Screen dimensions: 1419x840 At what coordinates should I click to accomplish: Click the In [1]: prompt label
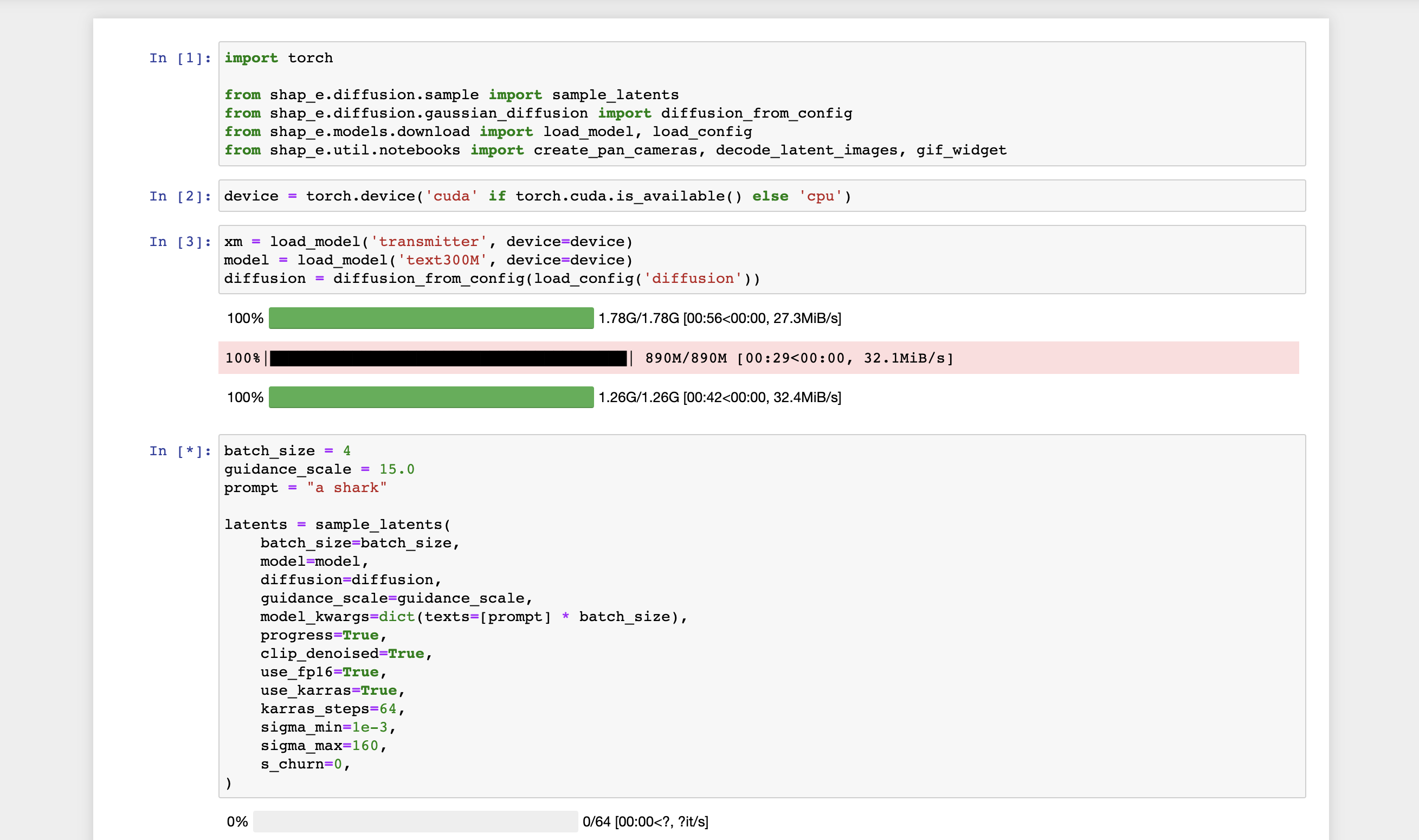pos(179,57)
